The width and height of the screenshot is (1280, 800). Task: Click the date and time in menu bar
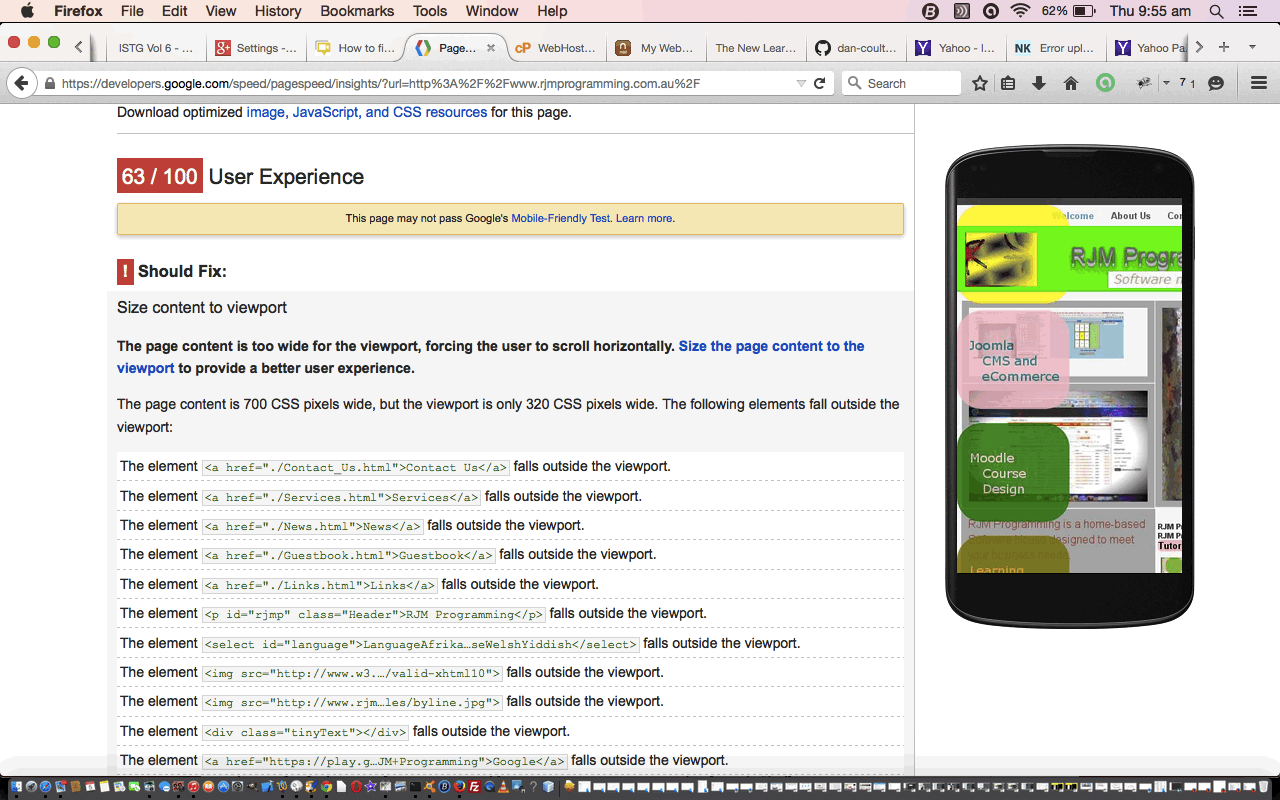(1150, 11)
